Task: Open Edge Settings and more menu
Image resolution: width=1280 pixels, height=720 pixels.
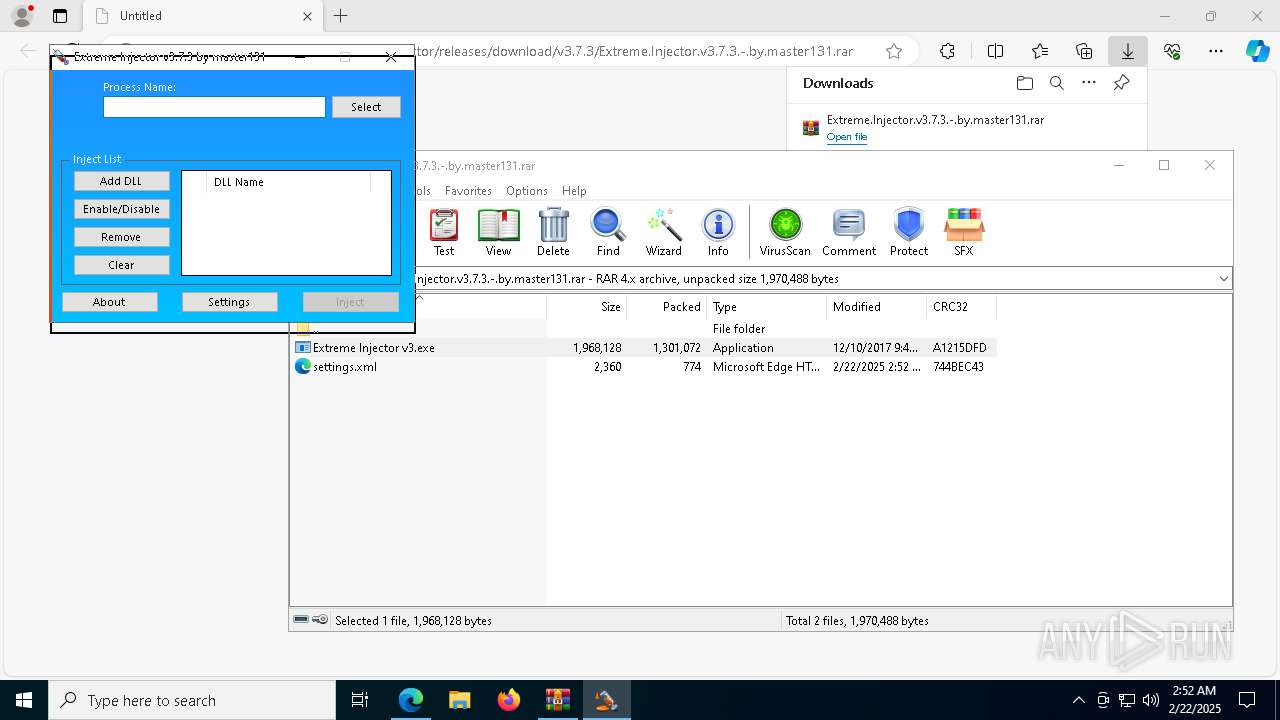Action: pyautogui.click(x=1216, y=51)
